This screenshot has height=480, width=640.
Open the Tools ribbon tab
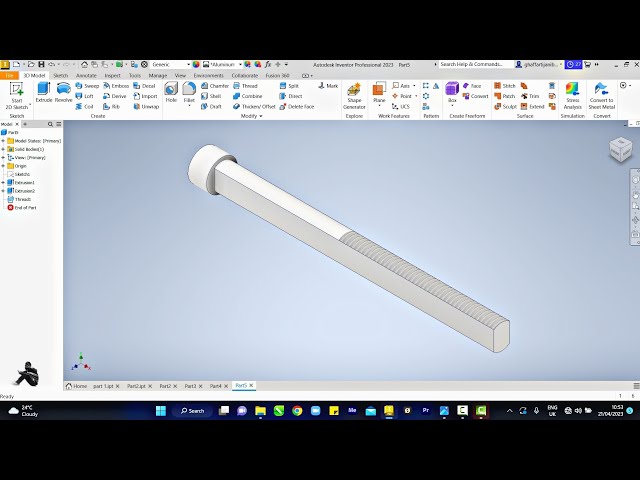[135, 76]
